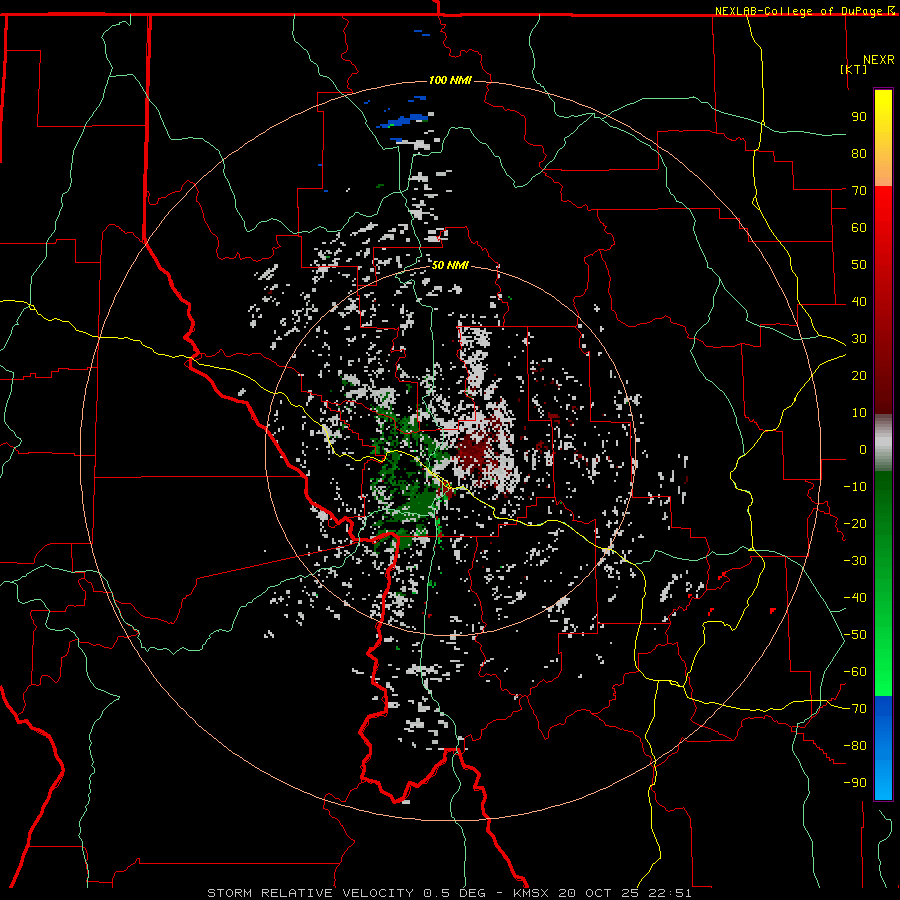Click the yellow top segment of the color bar
This screenshot has width=900, height=900.
[883, 138]
